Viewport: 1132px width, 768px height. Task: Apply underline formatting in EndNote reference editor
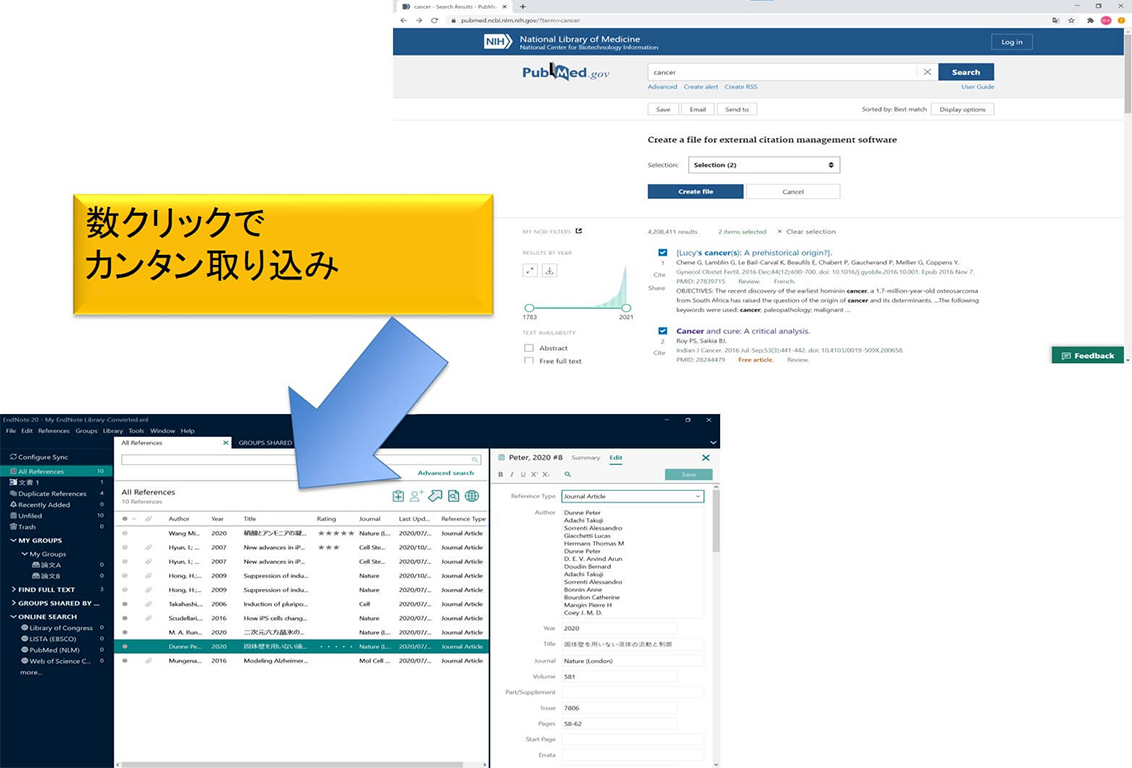pos(523,474)
